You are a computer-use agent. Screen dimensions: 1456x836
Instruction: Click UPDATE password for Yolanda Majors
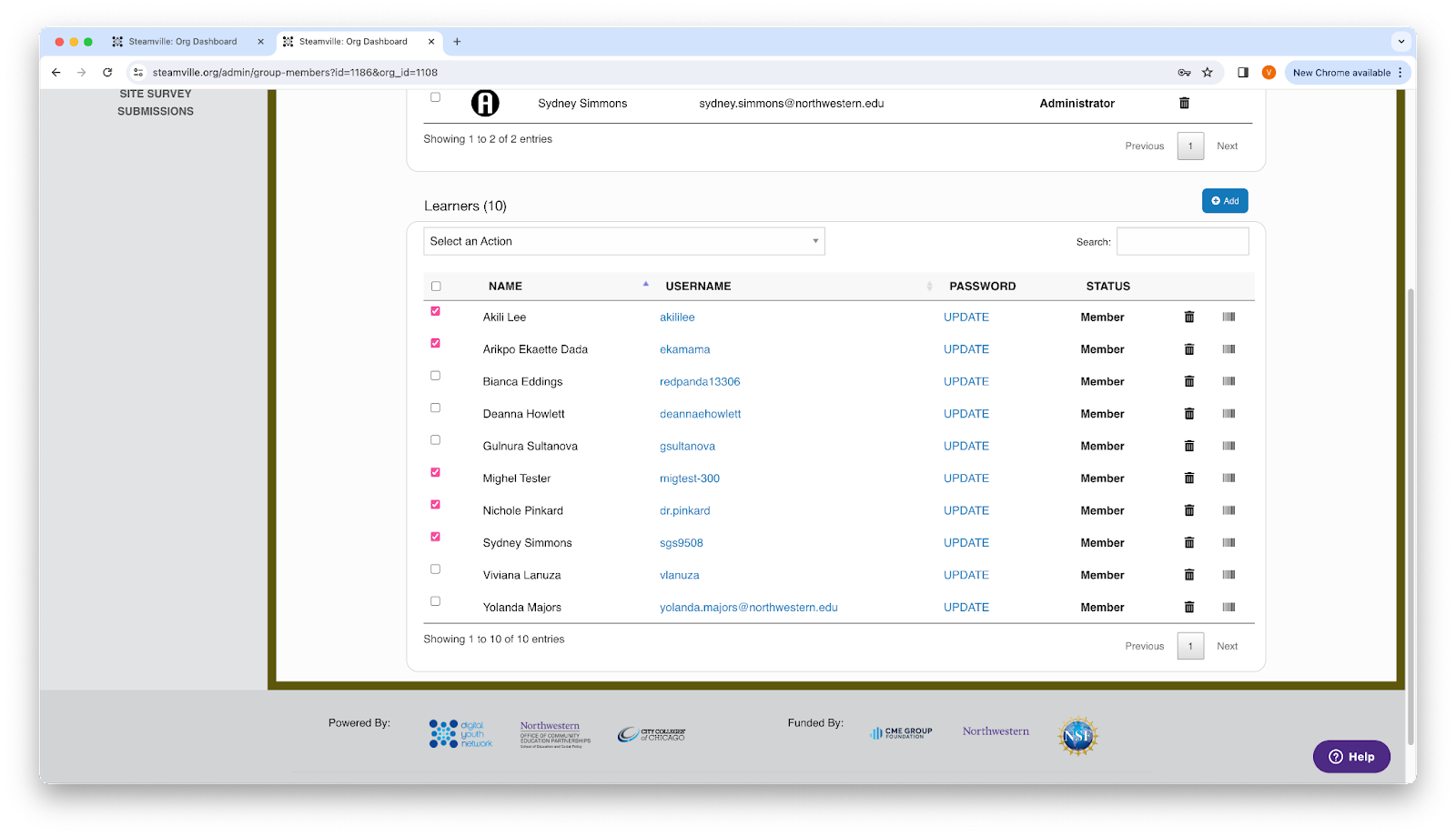pyautogui.click(x=966, y=607)
